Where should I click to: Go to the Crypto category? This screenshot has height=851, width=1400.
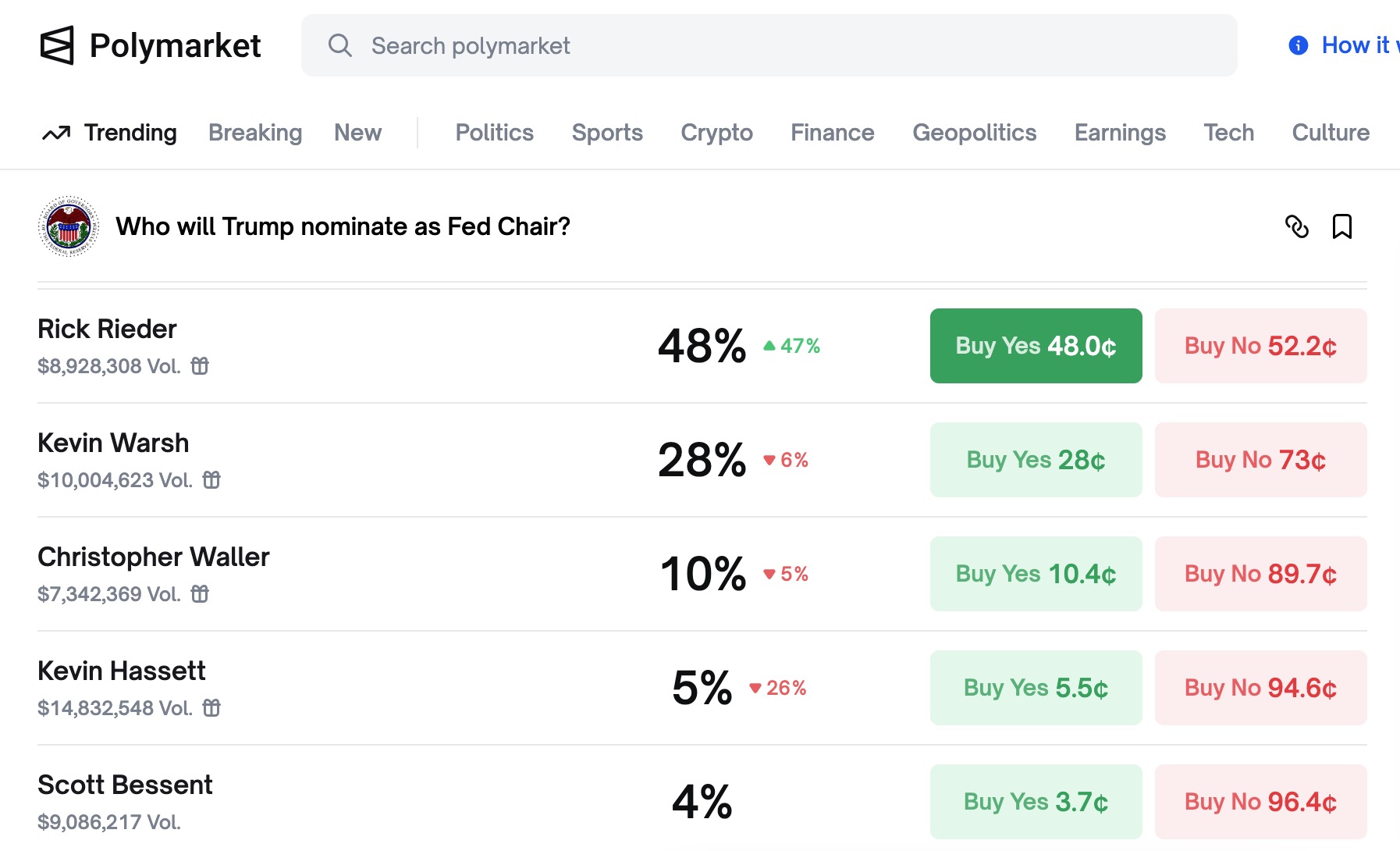[x=716, y=133]
